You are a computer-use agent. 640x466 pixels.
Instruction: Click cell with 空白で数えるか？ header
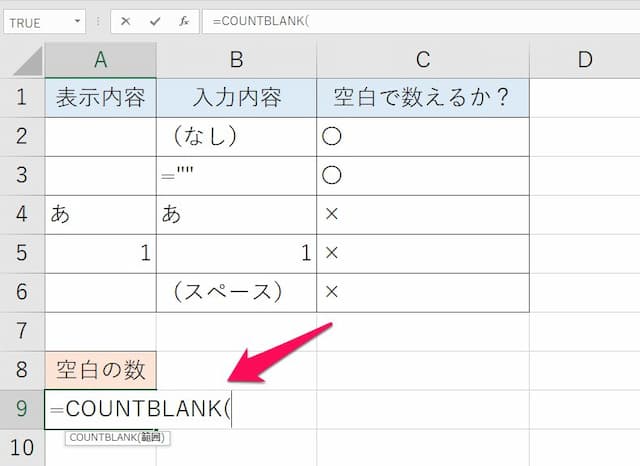point(423,98)
